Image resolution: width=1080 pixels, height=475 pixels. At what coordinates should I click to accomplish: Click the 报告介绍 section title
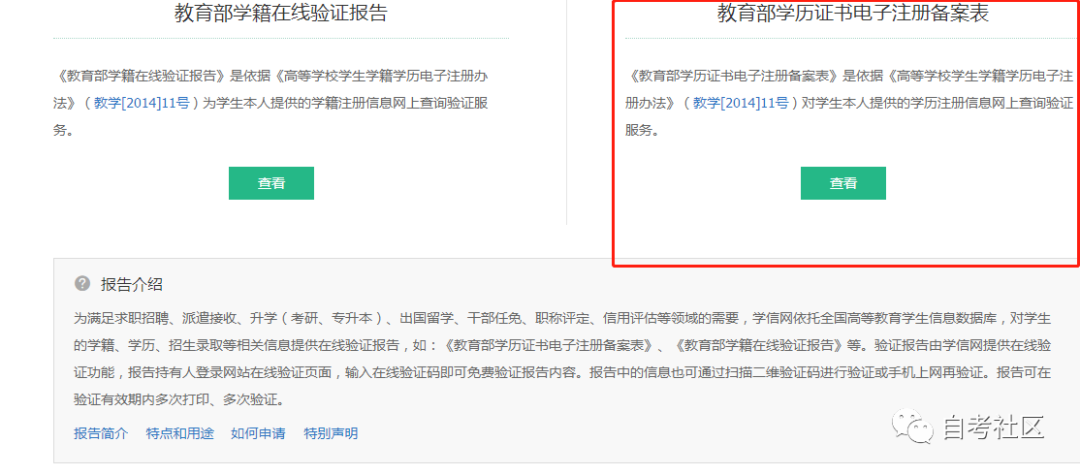click(131, 284)
